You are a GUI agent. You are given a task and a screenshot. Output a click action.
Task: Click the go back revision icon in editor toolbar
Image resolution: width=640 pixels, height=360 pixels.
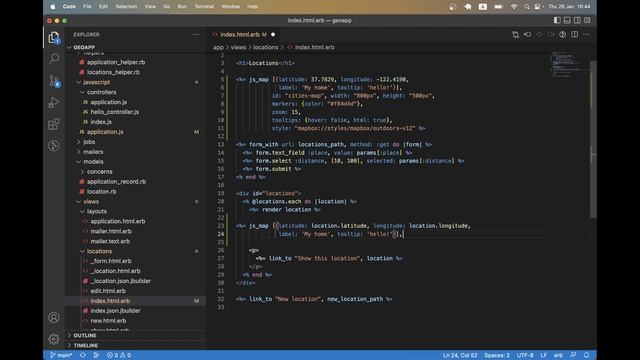click(527, 35)
